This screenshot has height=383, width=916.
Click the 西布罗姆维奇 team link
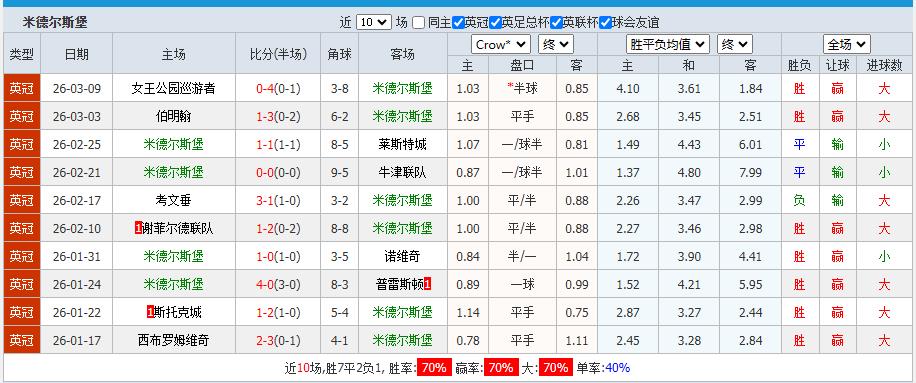[x=174, y=340]
